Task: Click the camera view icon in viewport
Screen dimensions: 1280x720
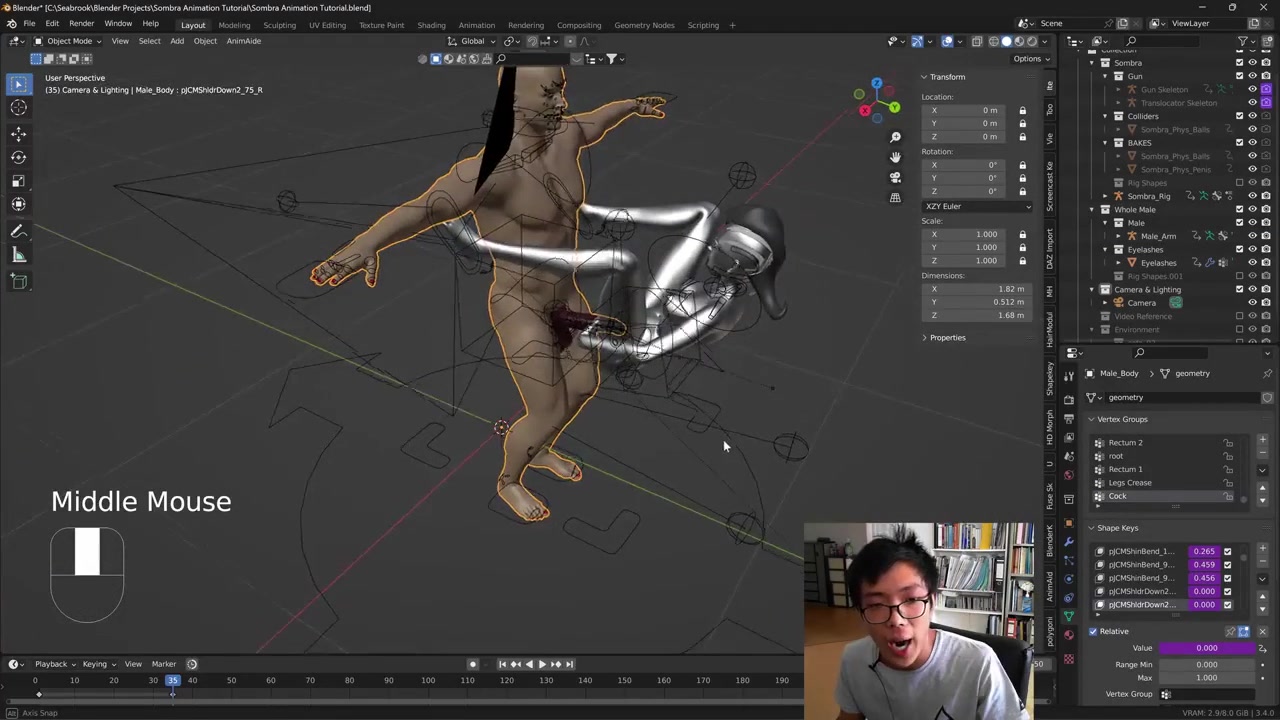Action: pos(895,177)
